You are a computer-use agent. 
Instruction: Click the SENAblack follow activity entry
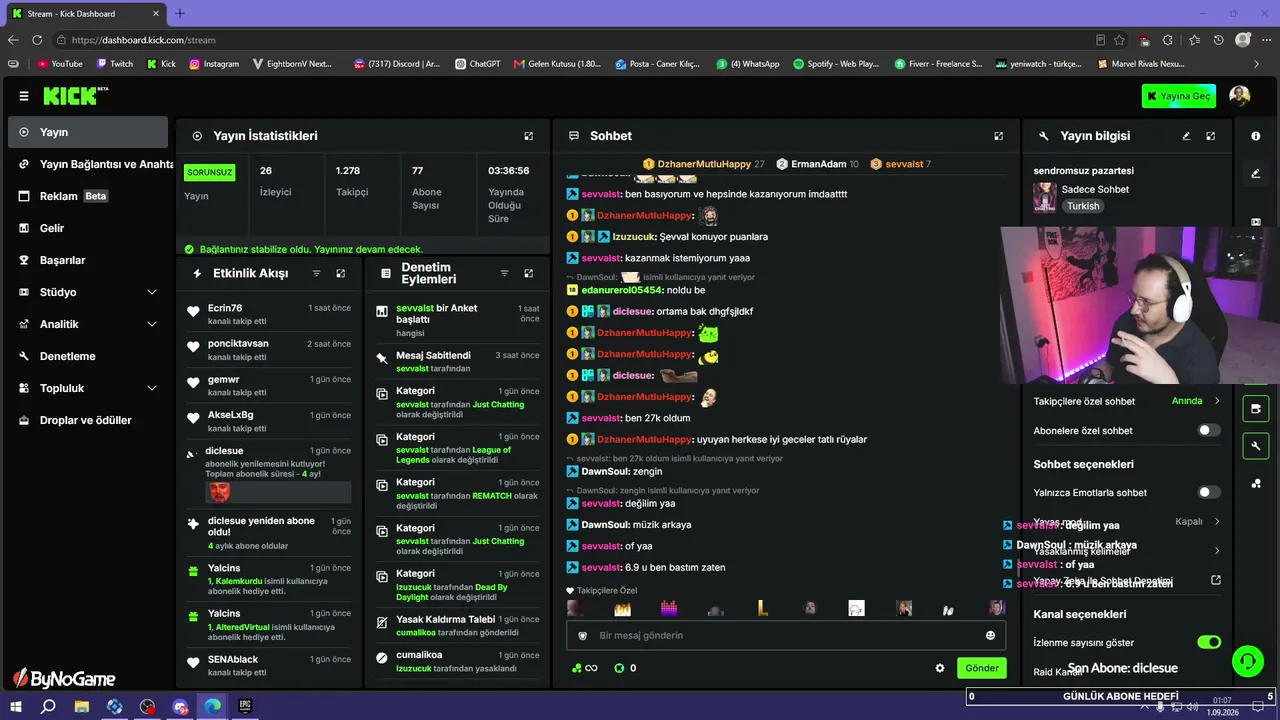[x=270, y=665]
